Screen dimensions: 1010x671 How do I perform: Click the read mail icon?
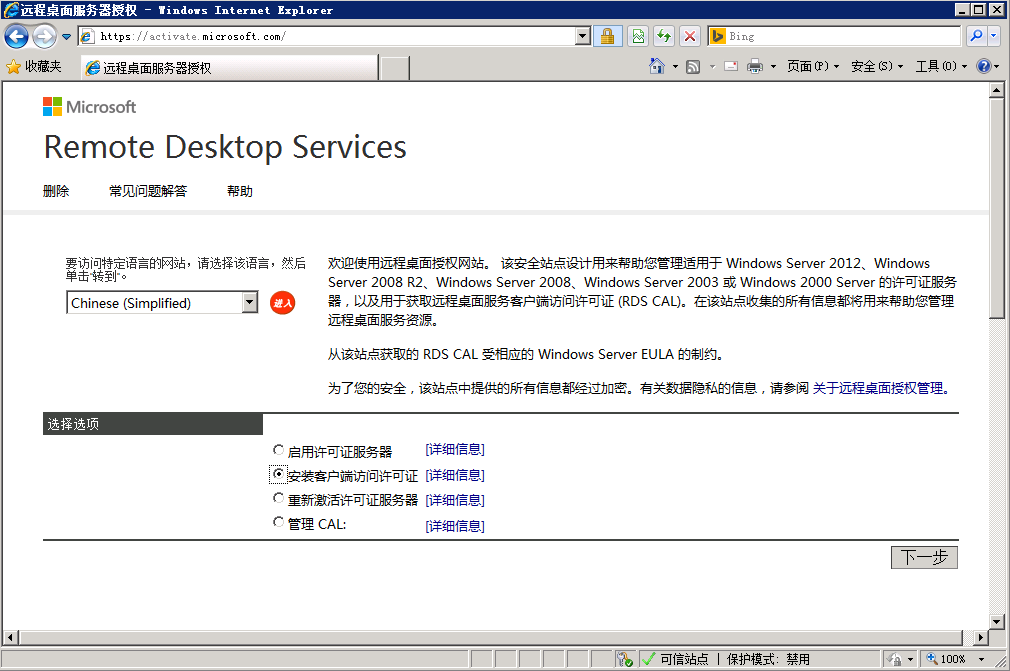[x=731, y=66]
